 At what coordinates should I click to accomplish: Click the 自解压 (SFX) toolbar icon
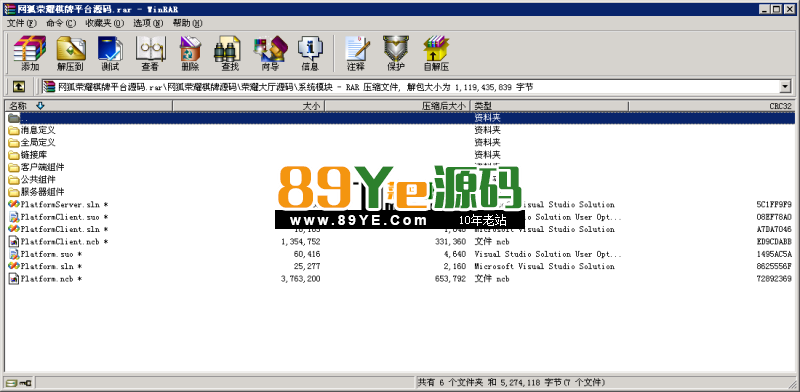click(436, 53)
